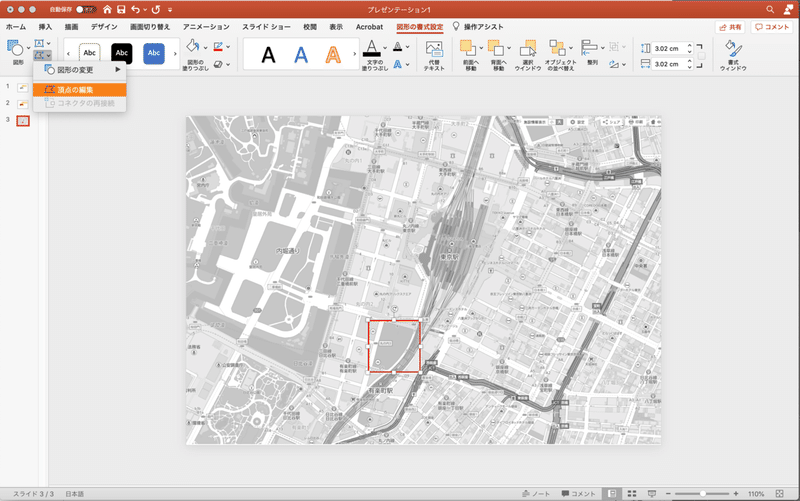
Task: Open the shape outline dropdown arrow
Action: coord(228,47)
